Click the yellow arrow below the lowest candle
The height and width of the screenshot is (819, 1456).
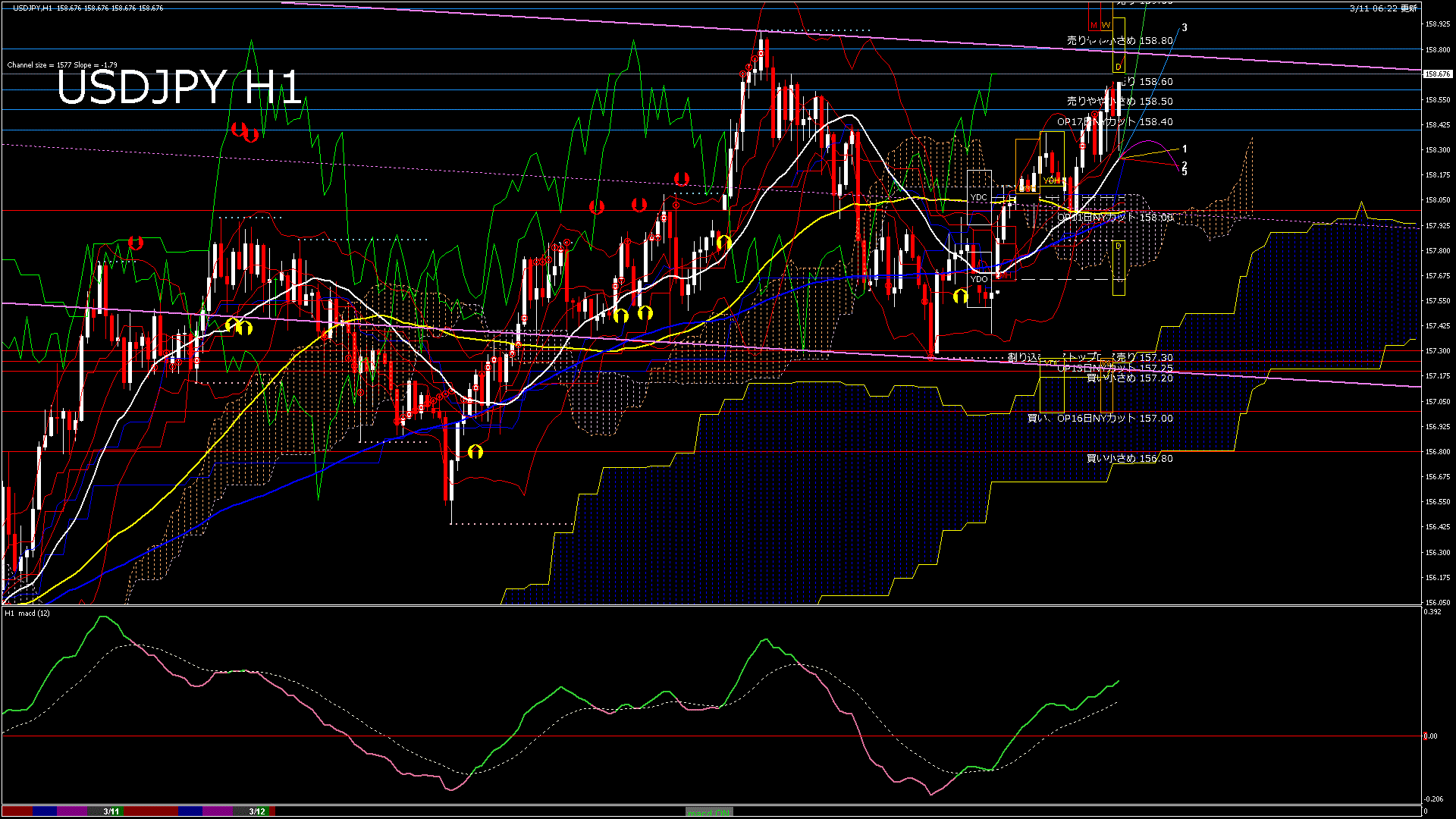point(475,452)
